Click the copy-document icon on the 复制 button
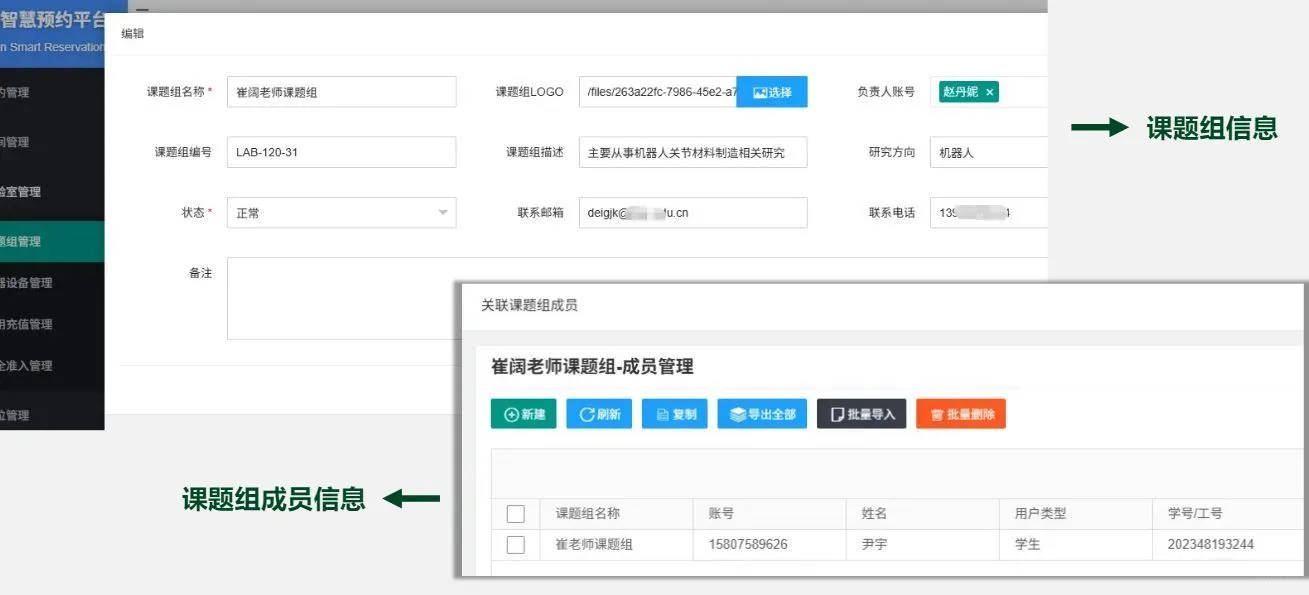The width and height of the screenshot is (1309, 595). 661,412
